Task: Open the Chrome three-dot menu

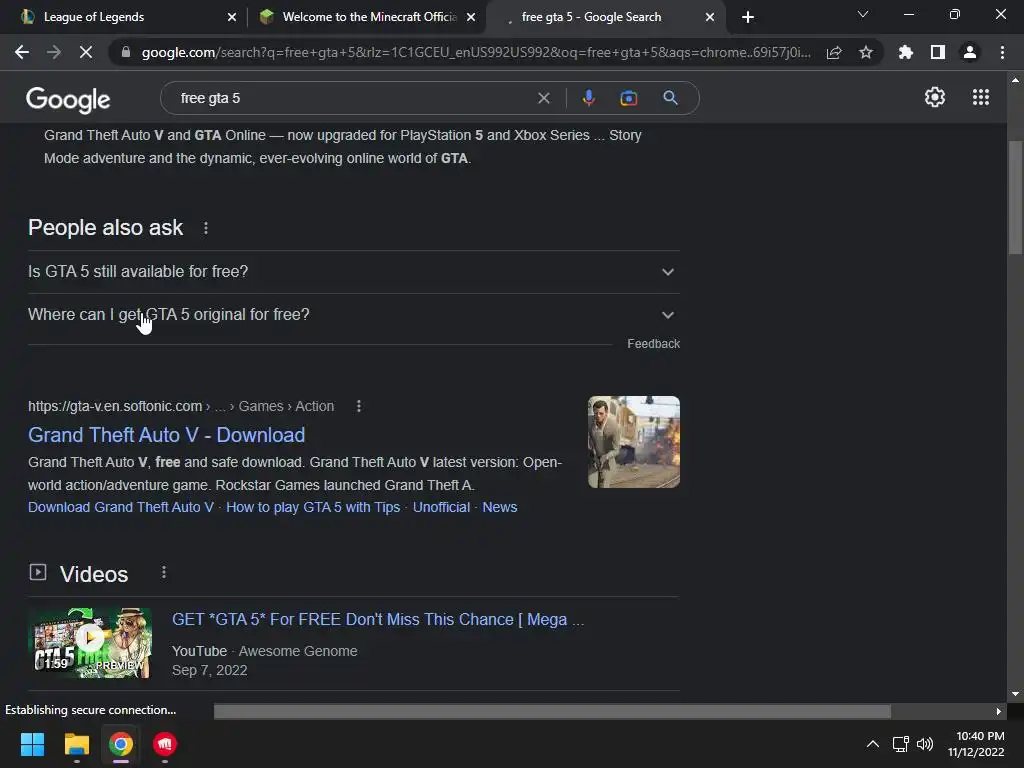Action: (x=1002, y=52)
